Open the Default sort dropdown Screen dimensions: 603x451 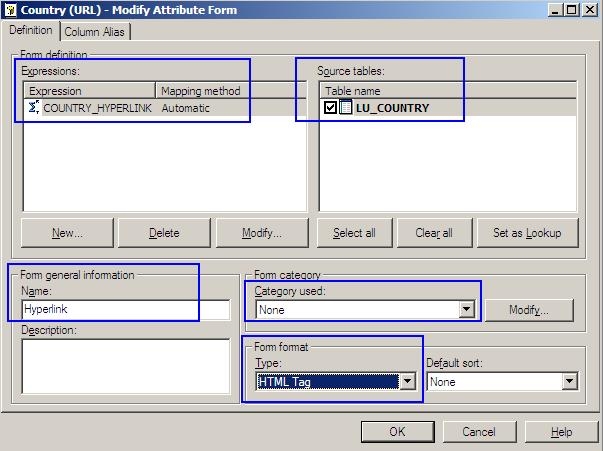click(x=569, y=382)
